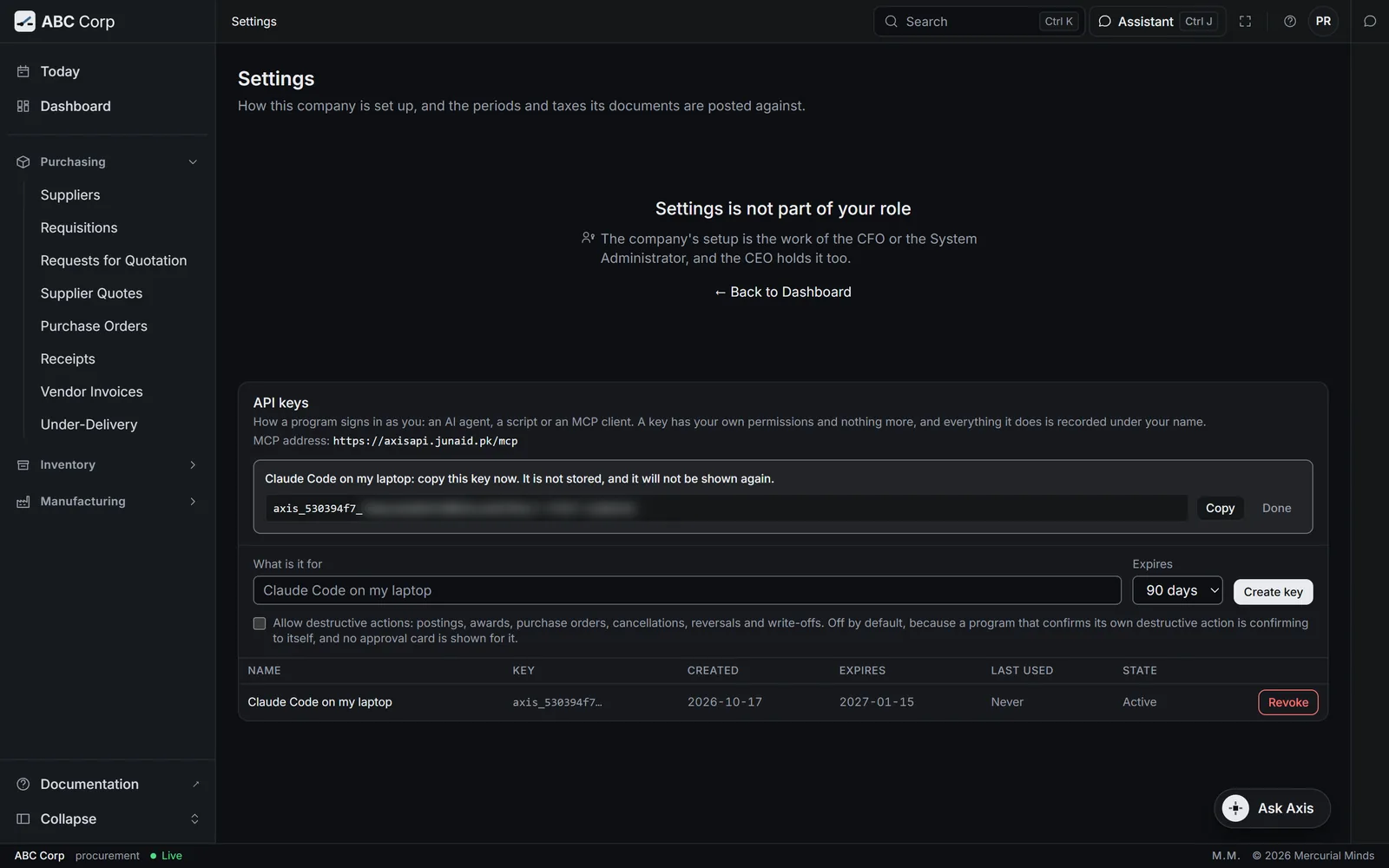Viewport: 1389px width, 868px height.
Task: Open the chat panel icon at far right
Action: [x=1370, y=22]
